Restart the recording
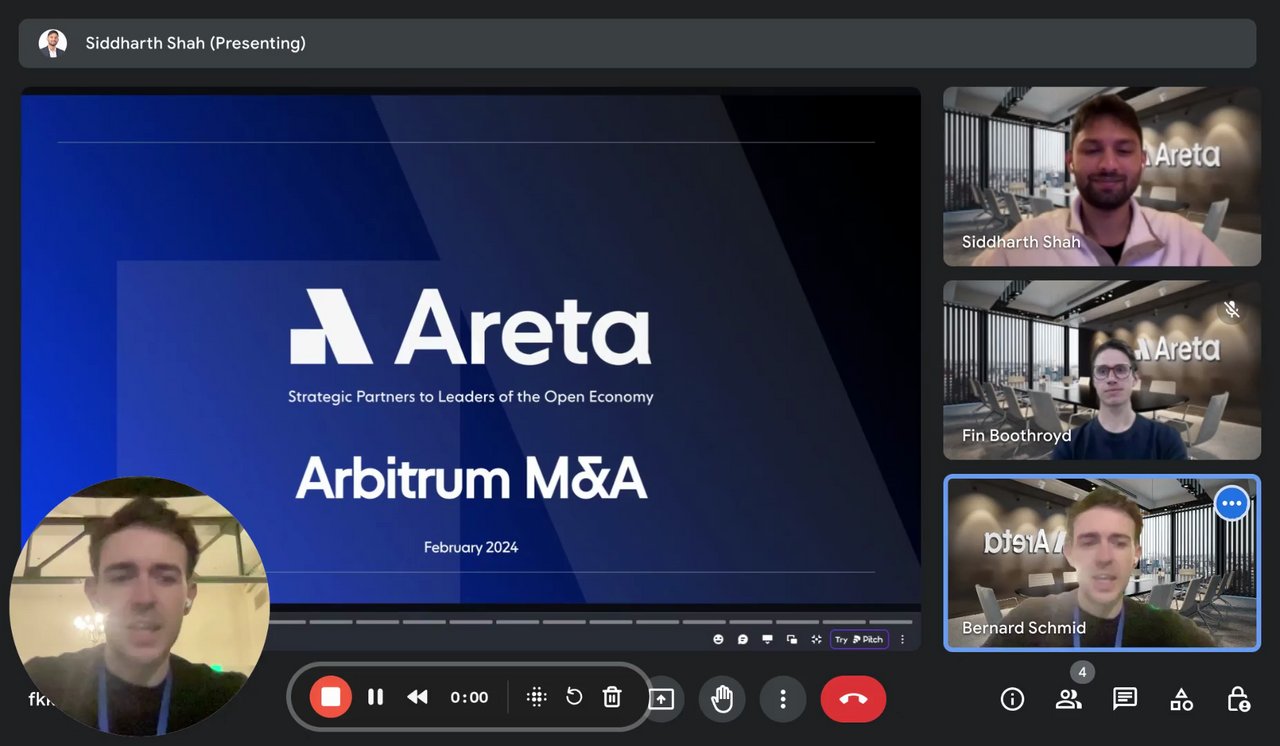This screenshot has width=1280, height=746. (574, 697)
